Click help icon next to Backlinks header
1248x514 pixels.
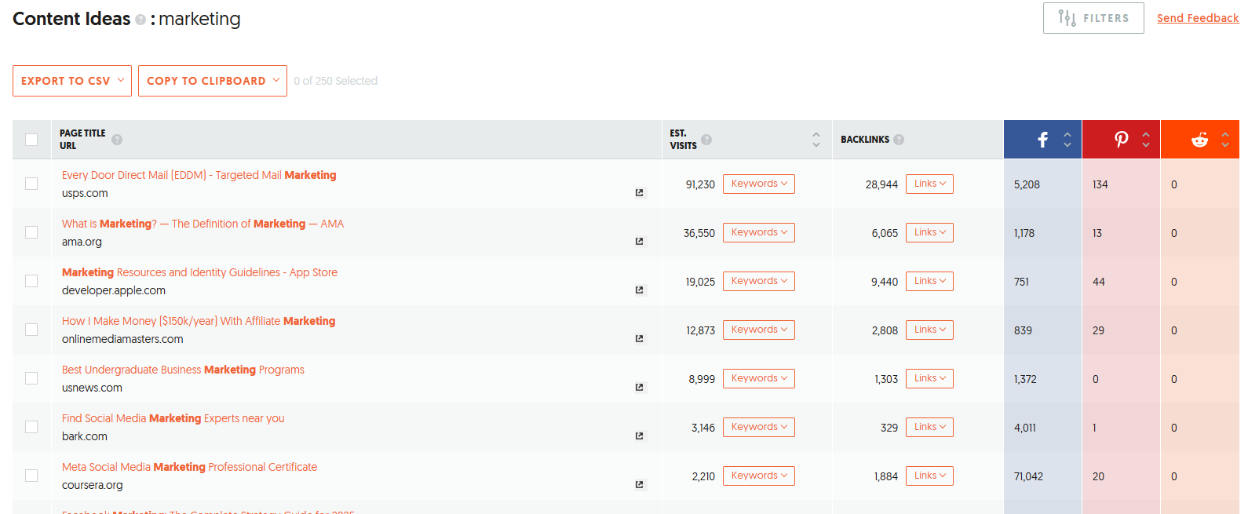pos(899,140)
